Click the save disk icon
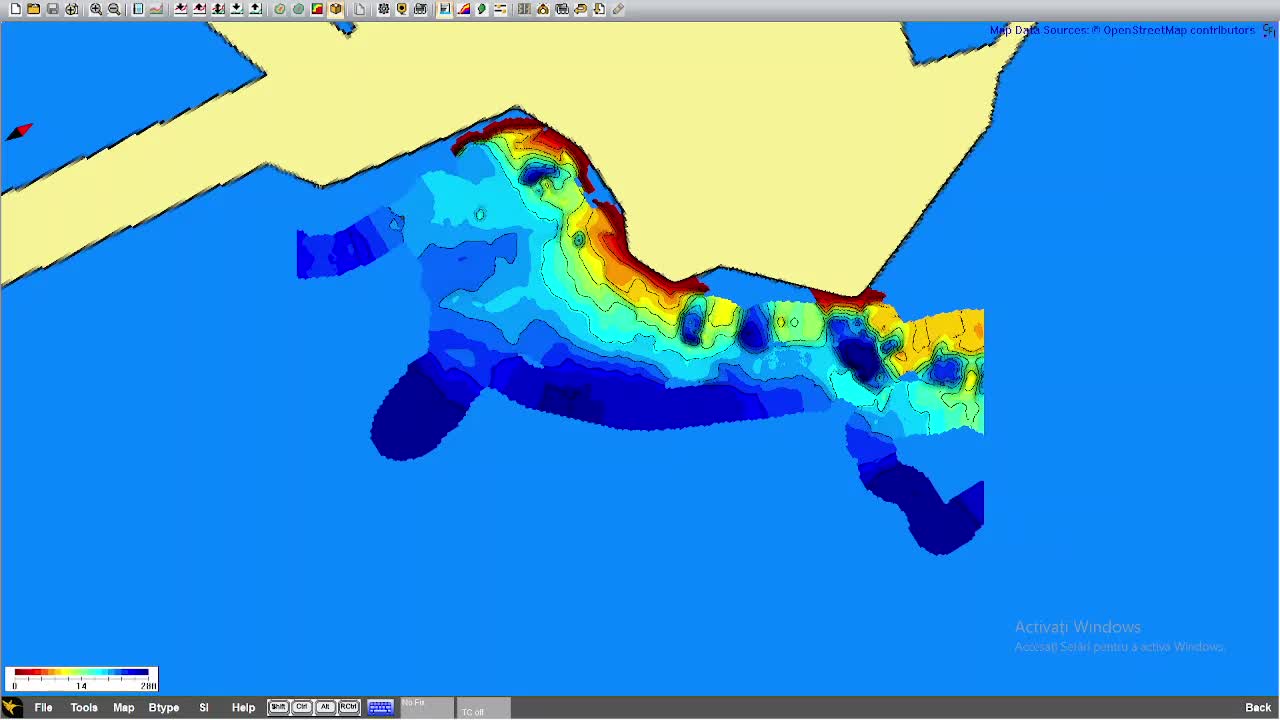Viewport: 1280px width, 720px height. click(53, 9)
